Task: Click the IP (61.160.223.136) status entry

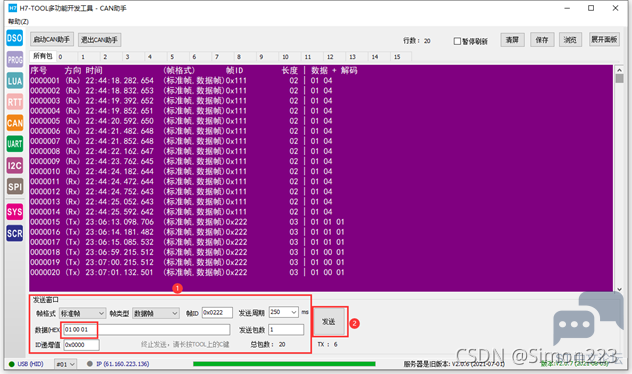Action: point(118,364)
